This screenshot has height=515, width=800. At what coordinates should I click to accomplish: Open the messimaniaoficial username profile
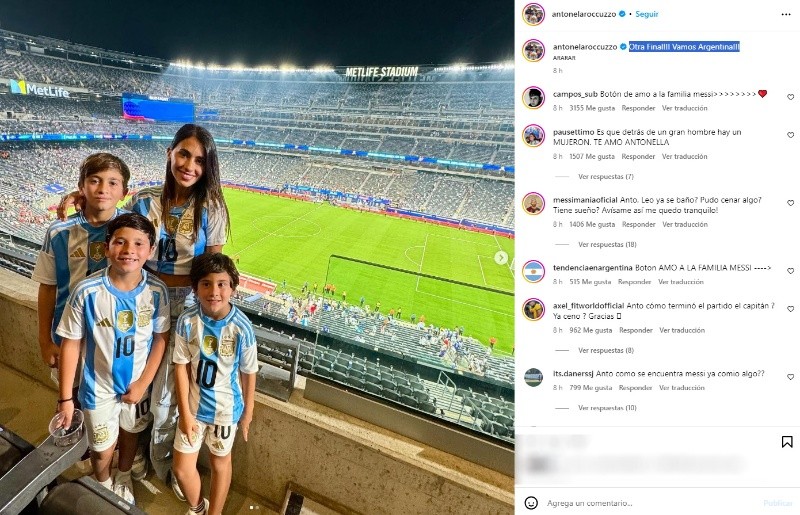point(585,200)
